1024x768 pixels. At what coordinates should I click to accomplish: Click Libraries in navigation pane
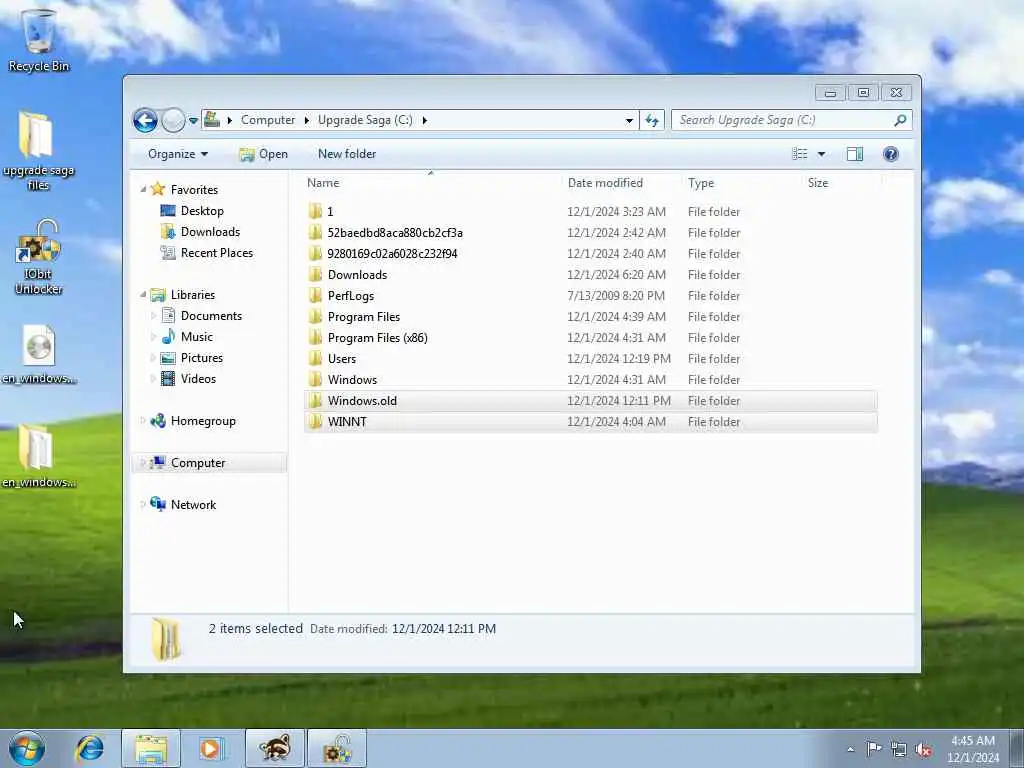point(193,295)
